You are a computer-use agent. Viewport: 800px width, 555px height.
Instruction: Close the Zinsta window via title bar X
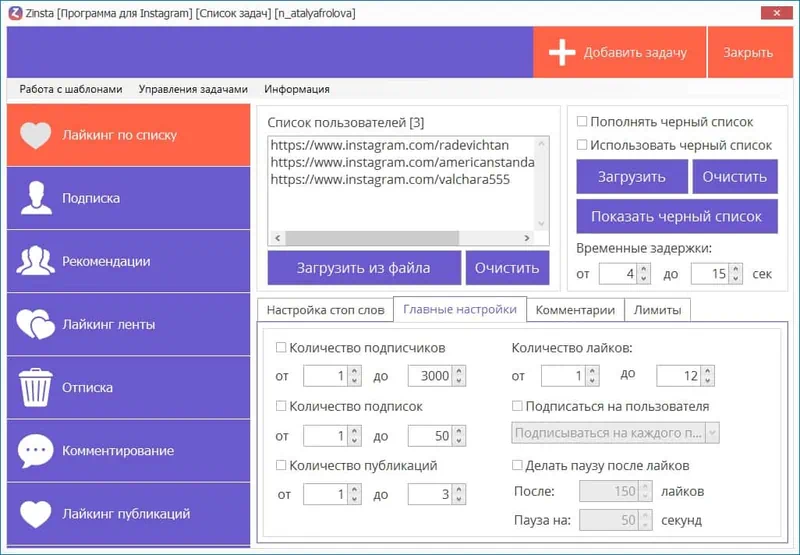[x=777, y=13]
